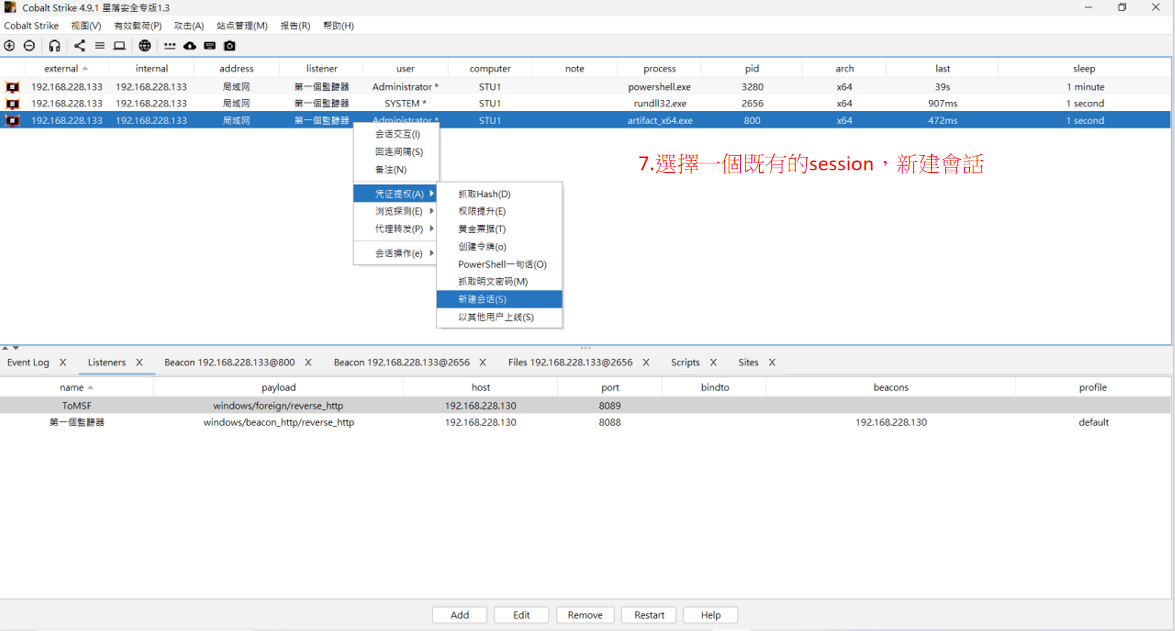Click the disconnect minus icon in toolbar
The height and width of the screenshot is (631, 1175).
point(29,46)
